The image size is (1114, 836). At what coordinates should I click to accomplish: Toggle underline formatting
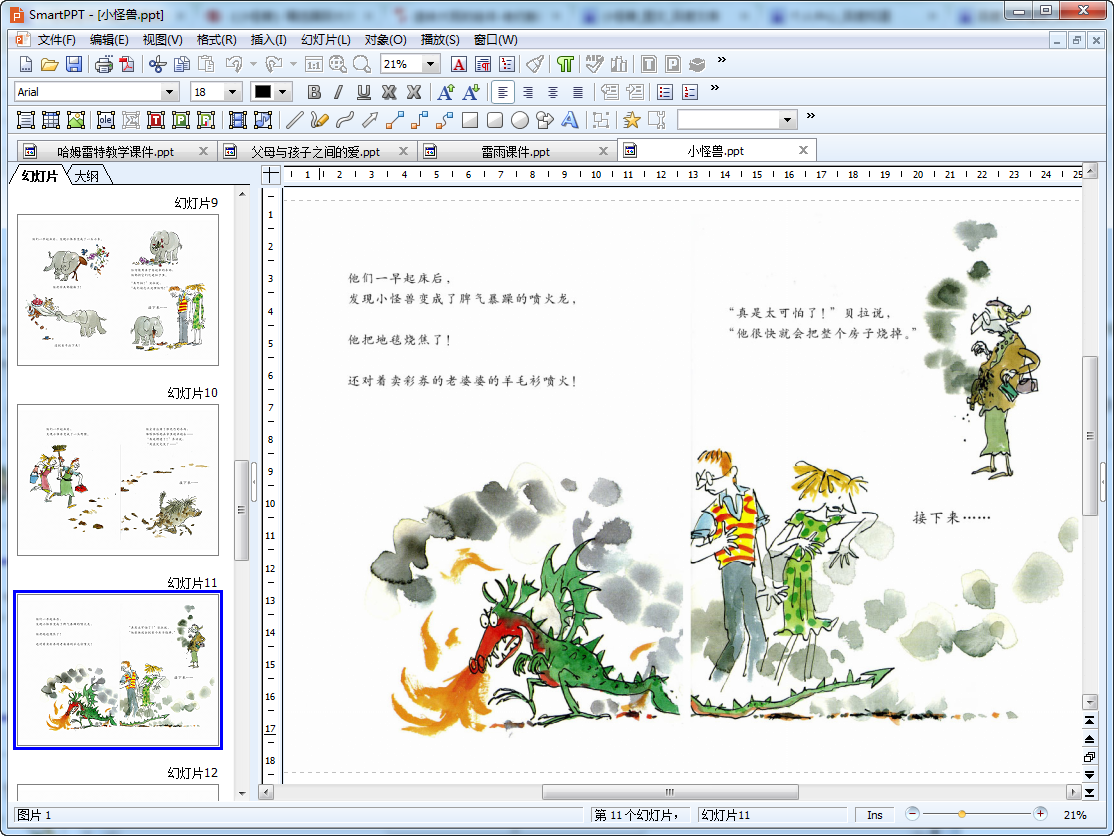click(x=364, y=92)
